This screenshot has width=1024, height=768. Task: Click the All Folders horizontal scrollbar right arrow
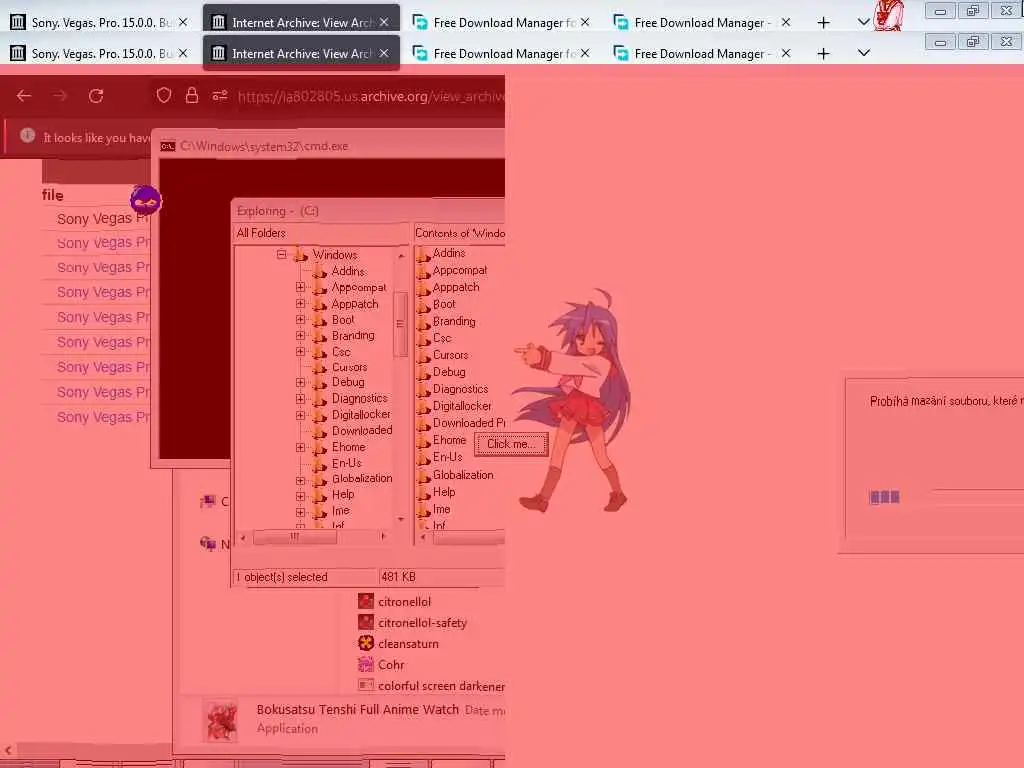[x=383, y=537]
